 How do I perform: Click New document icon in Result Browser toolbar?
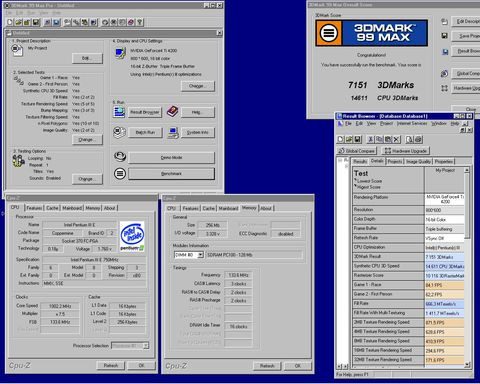click(x=340, y=139)
